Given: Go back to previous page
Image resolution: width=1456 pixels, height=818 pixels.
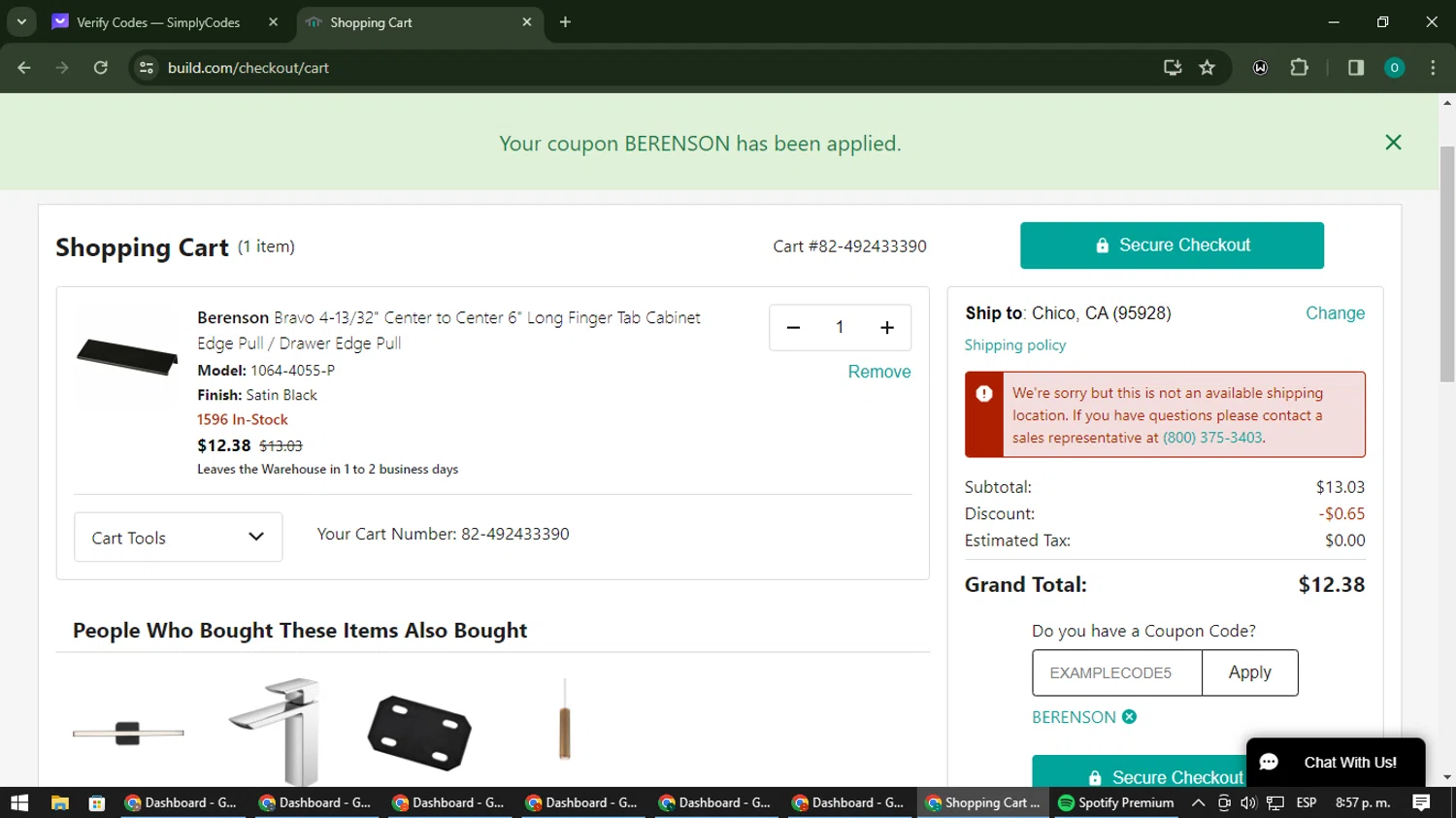Looking at the screenshot, I should pyautogui.click(x=24, y=68).
